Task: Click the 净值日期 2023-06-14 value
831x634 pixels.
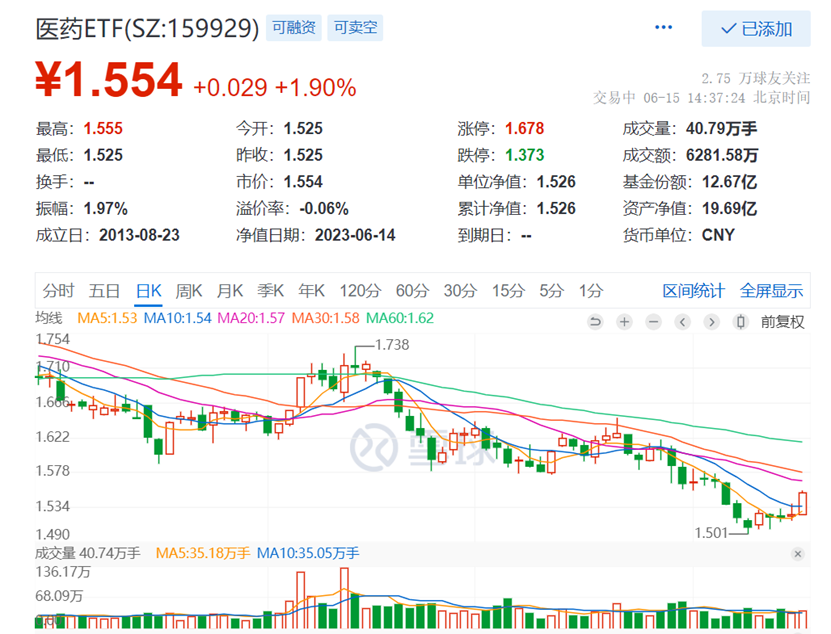Action: tap(355, 235)
